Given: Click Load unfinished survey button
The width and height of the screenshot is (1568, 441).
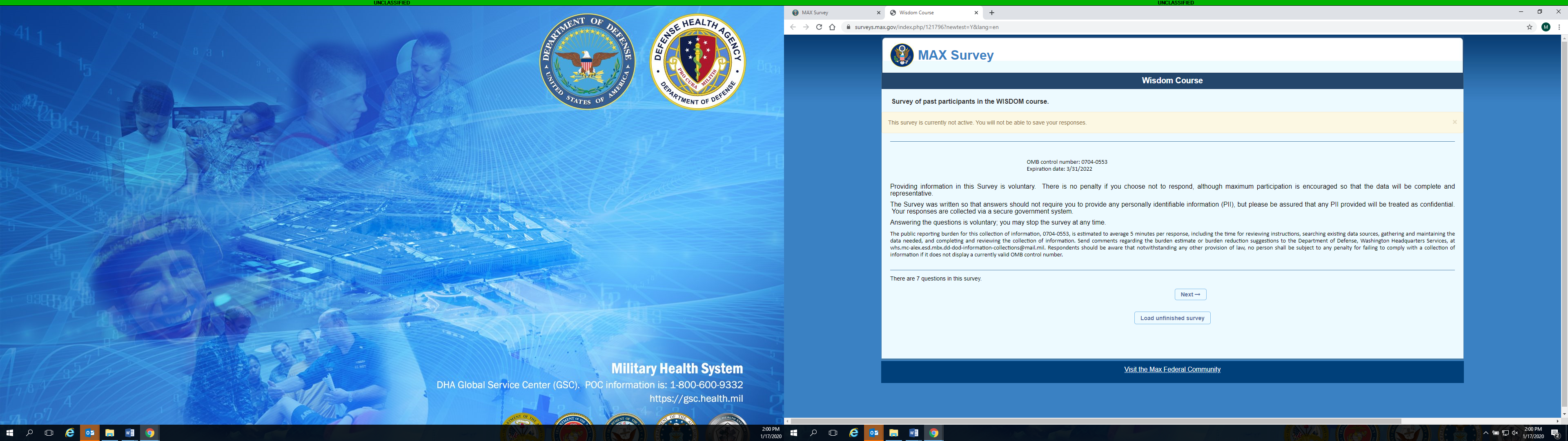Looking at the screenshot, I should tap(1172, 318).
